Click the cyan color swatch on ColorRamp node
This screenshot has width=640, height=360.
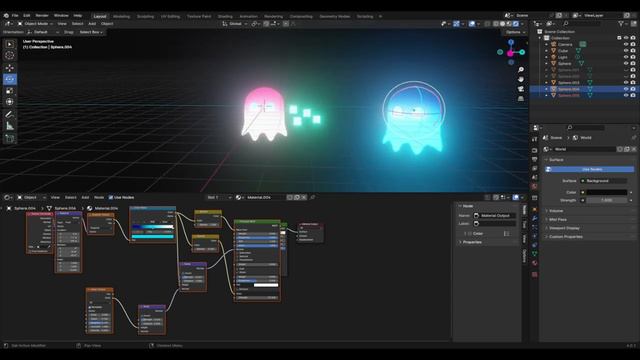pyautogui.click(x=153, y=236)
